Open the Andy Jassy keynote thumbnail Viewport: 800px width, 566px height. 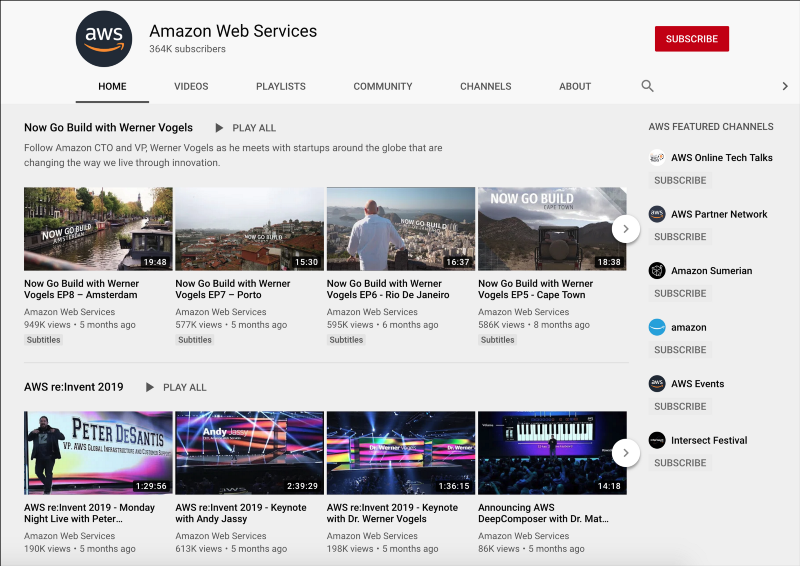[249, 453]
